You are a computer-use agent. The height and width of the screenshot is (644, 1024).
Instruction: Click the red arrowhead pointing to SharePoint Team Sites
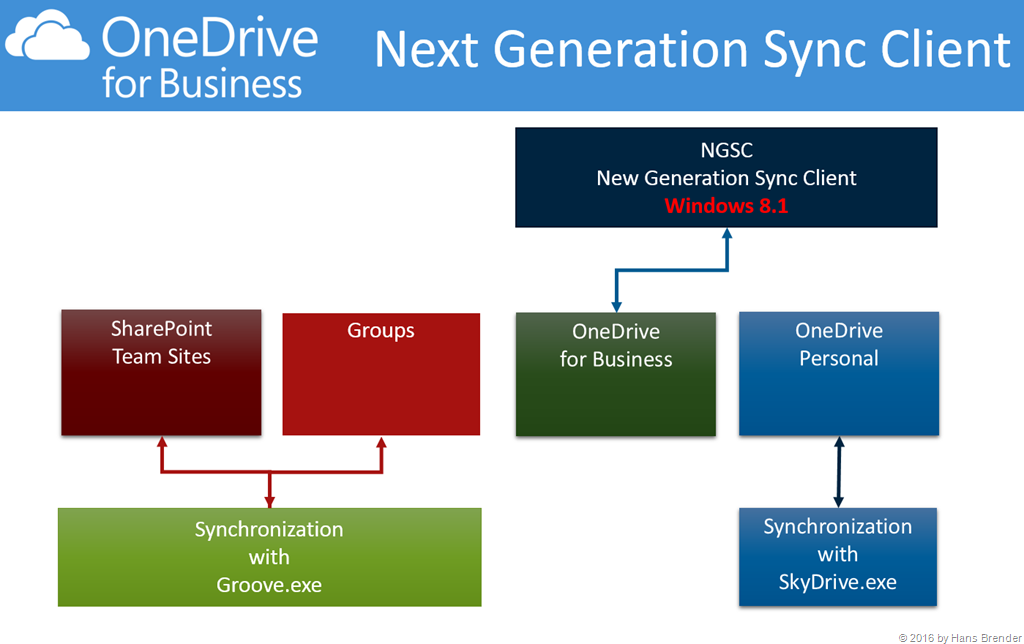click(x=161, y=443)
